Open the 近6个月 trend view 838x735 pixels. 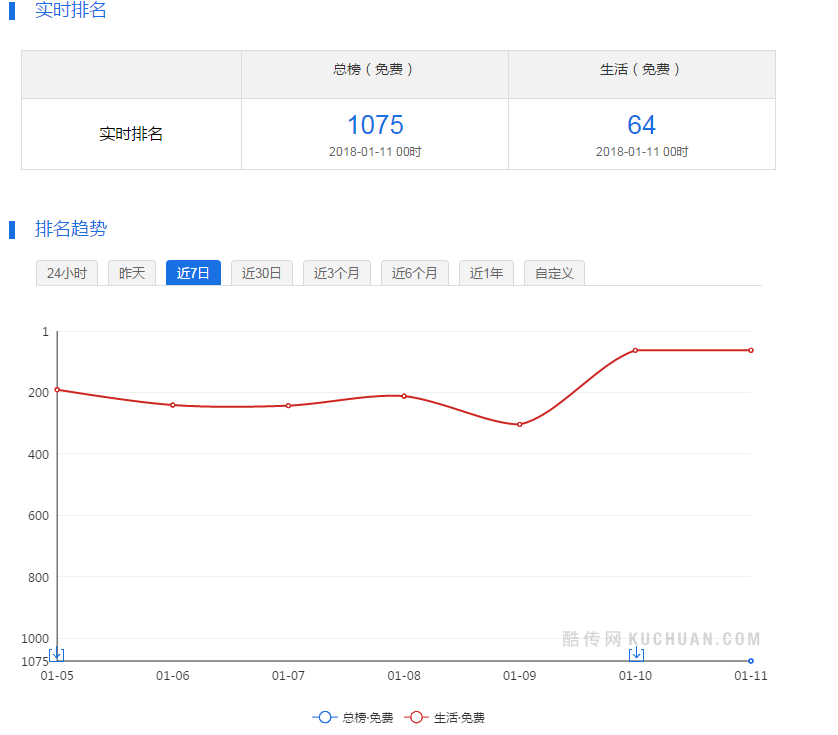(x=415, y=273)
